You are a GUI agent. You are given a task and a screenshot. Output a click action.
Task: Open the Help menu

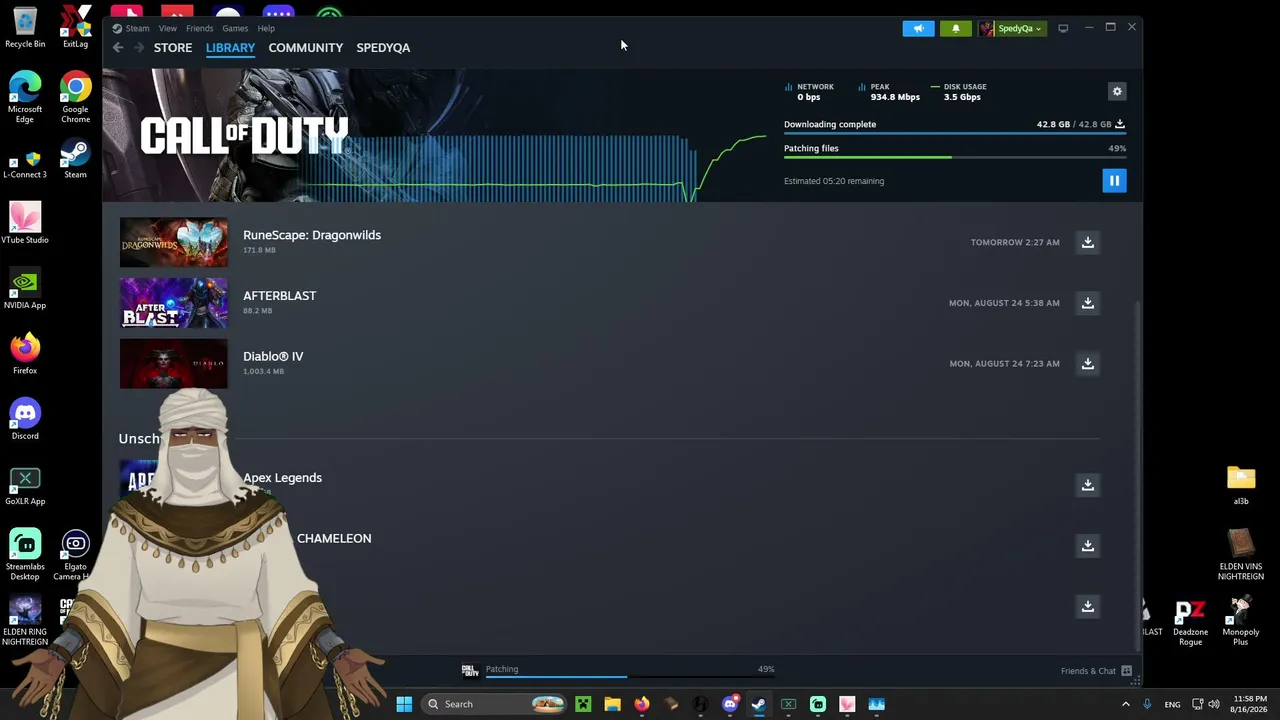[266, 28]
